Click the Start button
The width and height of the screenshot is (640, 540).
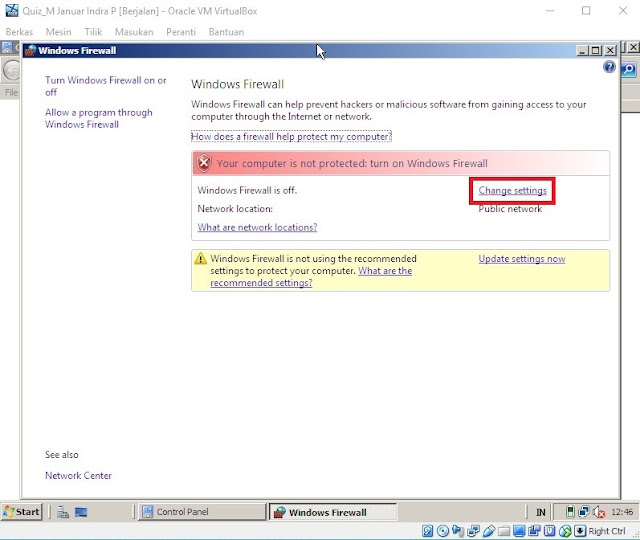(x=22, y=512)
